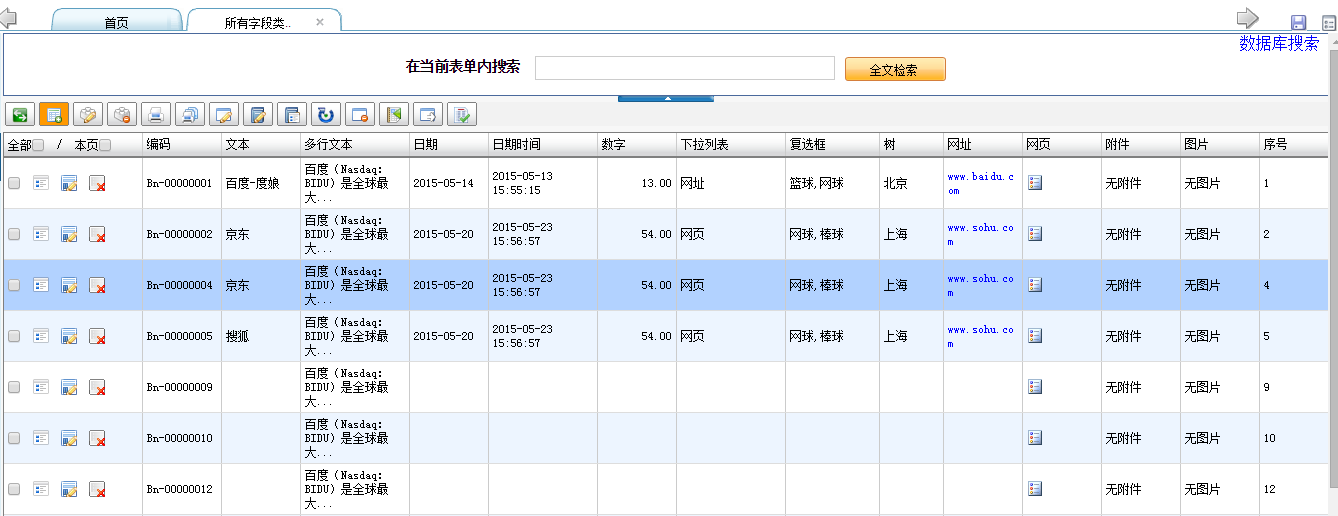Select date cell 2015-05-14
Image resolution: width=1338 pixels, height=516 pixels.
coord(443,184)
